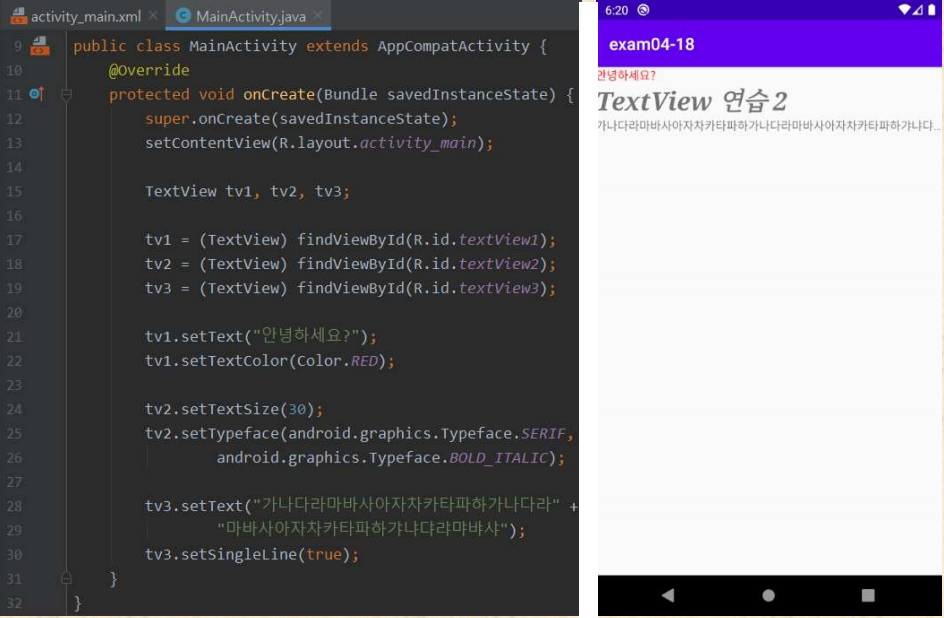Close the MainActivity.java tab
The image size is (944, 618).
point(318,16)
